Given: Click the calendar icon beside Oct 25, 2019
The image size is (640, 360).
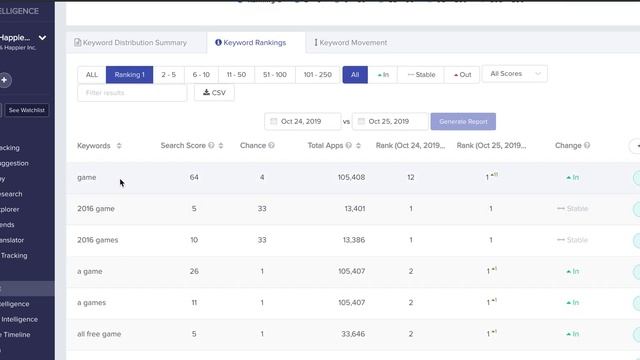Looking at the screenshot, I should (361, 121).
